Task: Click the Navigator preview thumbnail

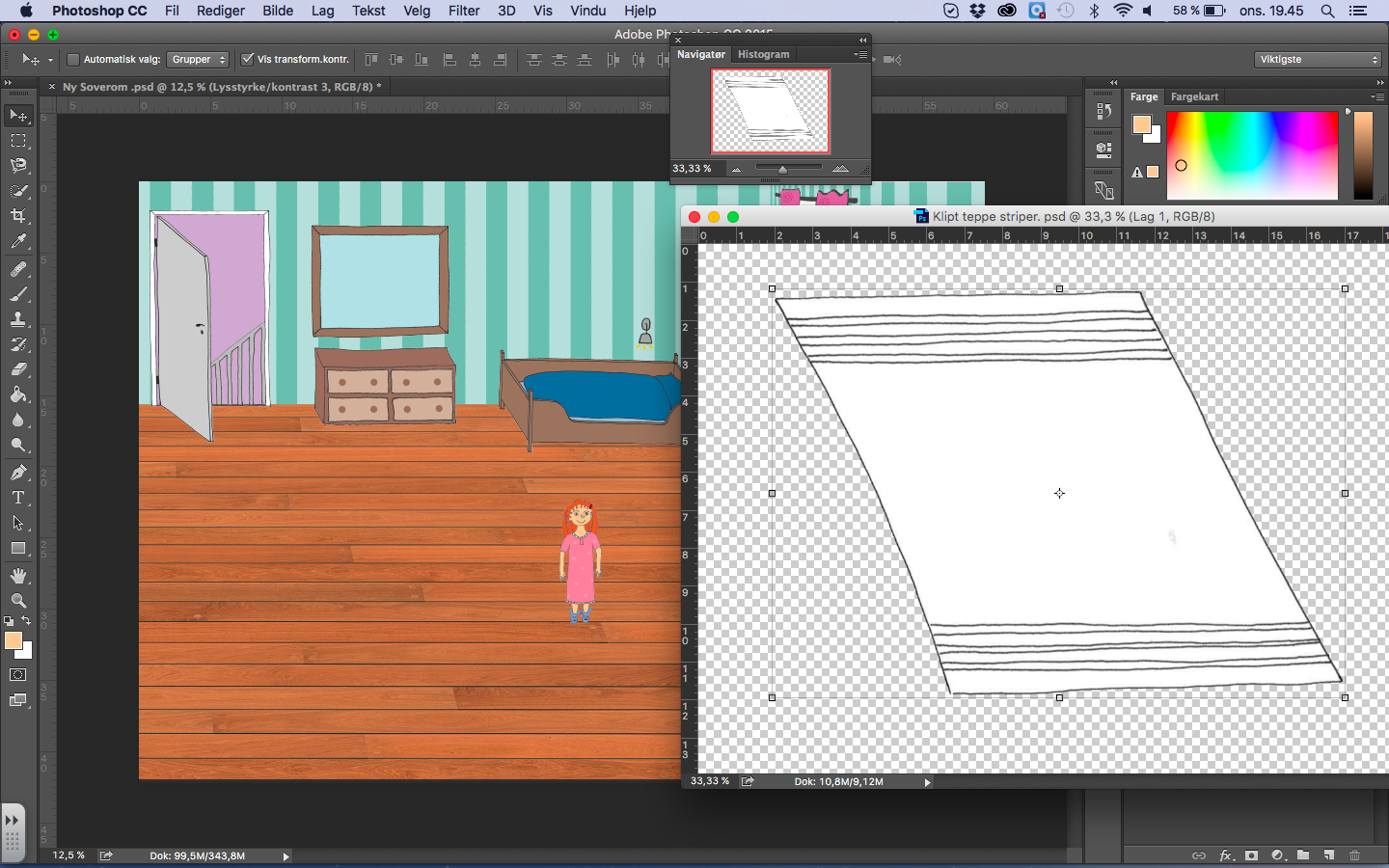Action: (x=770, y=111)
